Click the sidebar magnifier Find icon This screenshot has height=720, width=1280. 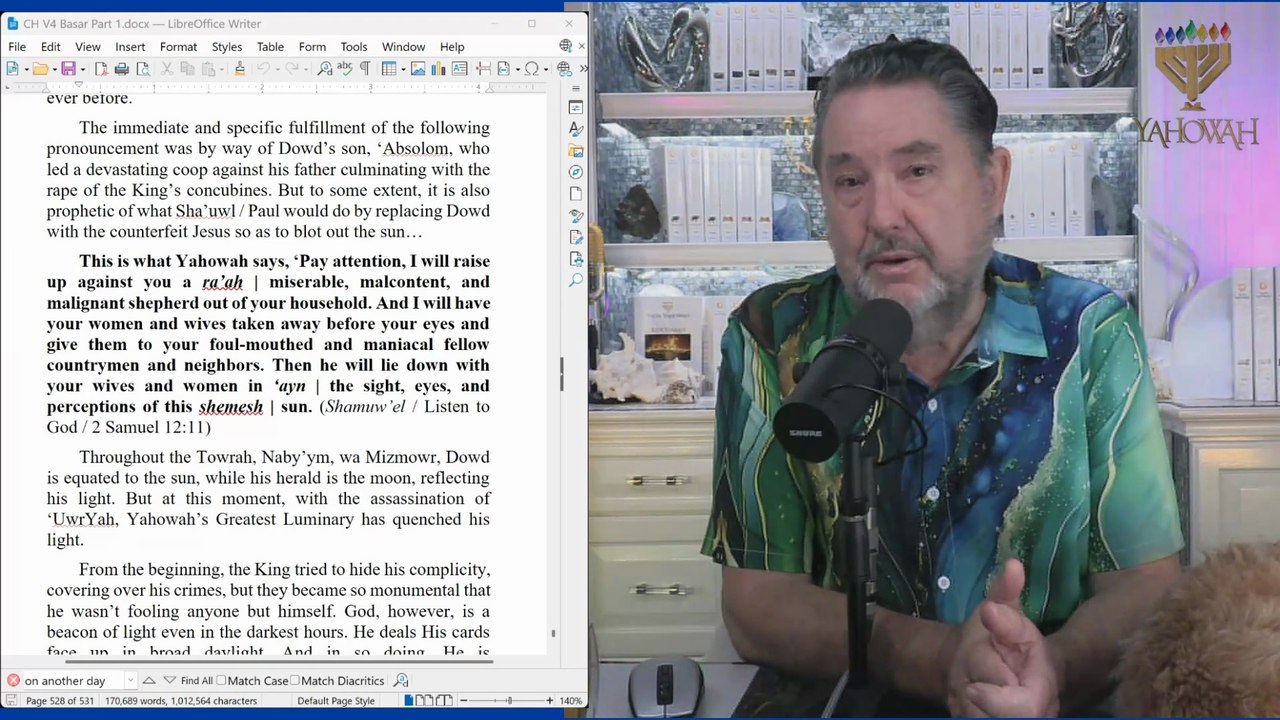point(576,281)
